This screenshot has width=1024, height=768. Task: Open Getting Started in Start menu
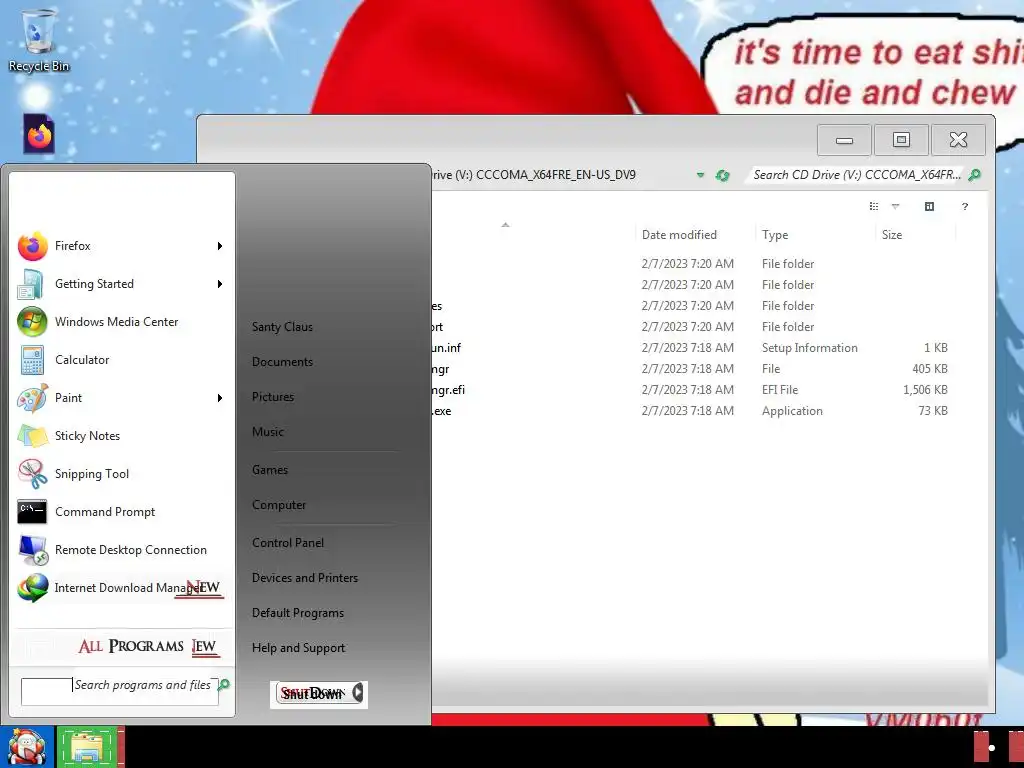120,284
